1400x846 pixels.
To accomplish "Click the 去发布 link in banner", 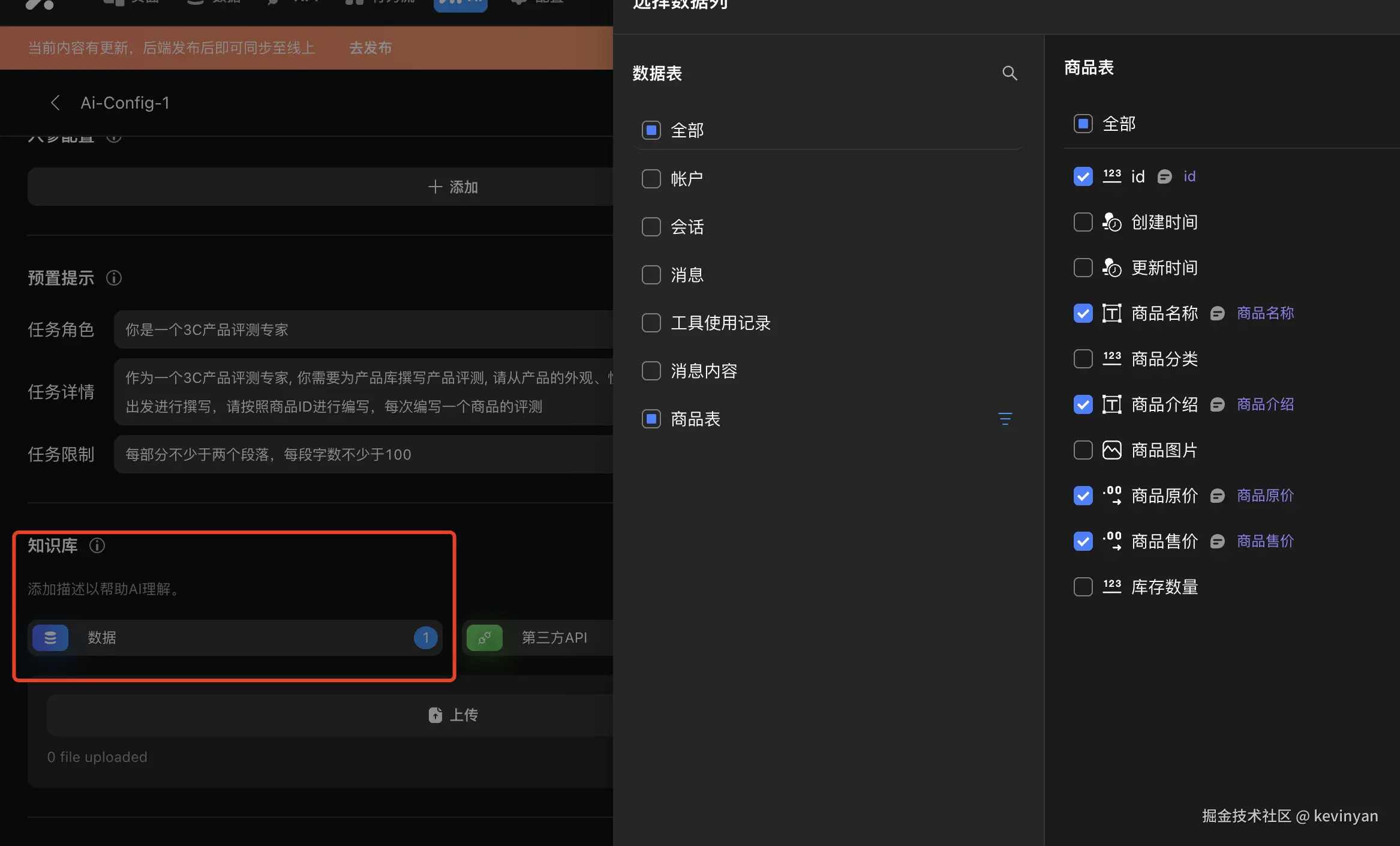I will coord(370,48).
